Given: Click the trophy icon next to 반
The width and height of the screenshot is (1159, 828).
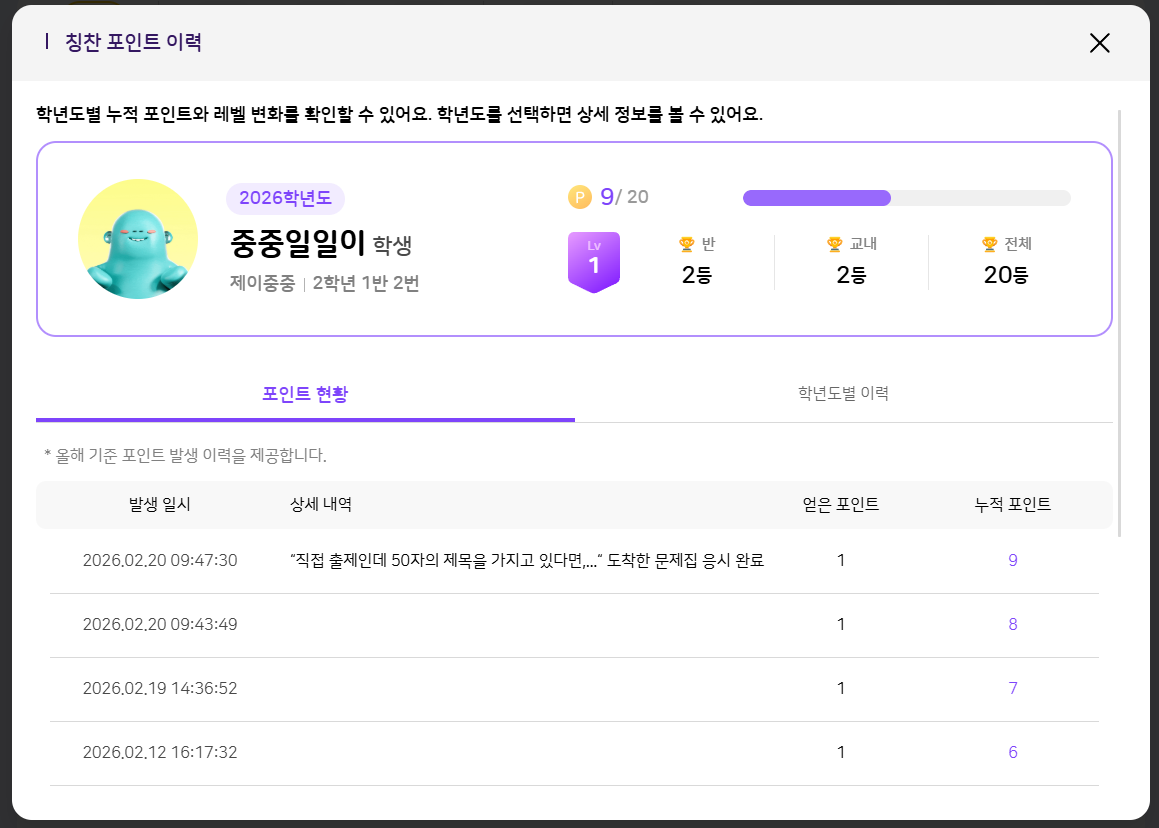Looking at the screenshot, I should (x=686, y=244).
